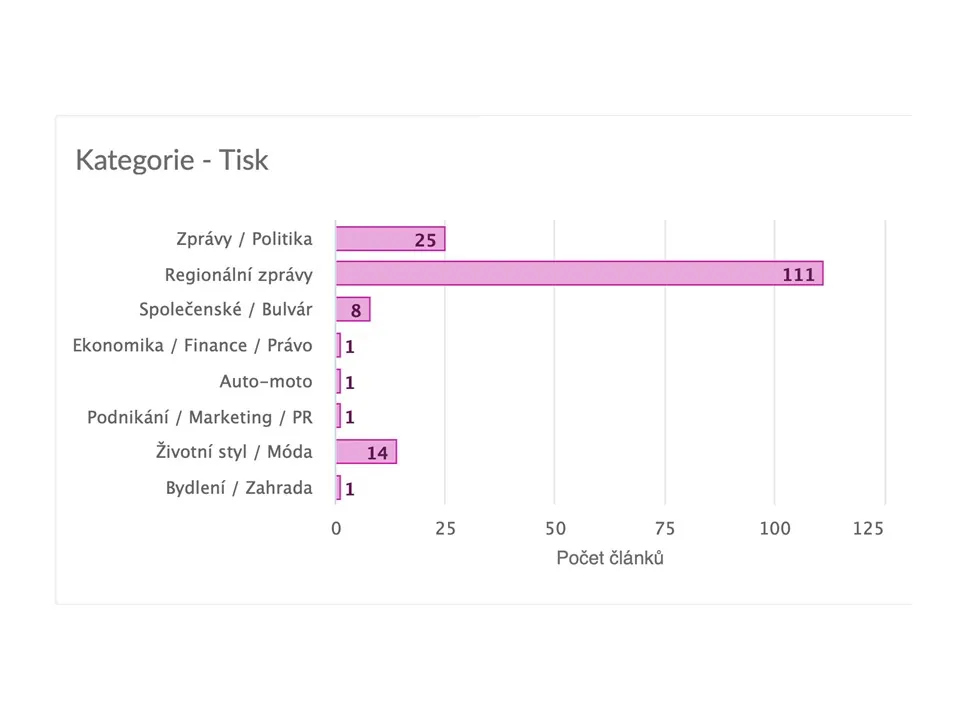Screen dimensions: 960x720
Task: Click the Regionální zprávy category label
Action: click(239, 275)
